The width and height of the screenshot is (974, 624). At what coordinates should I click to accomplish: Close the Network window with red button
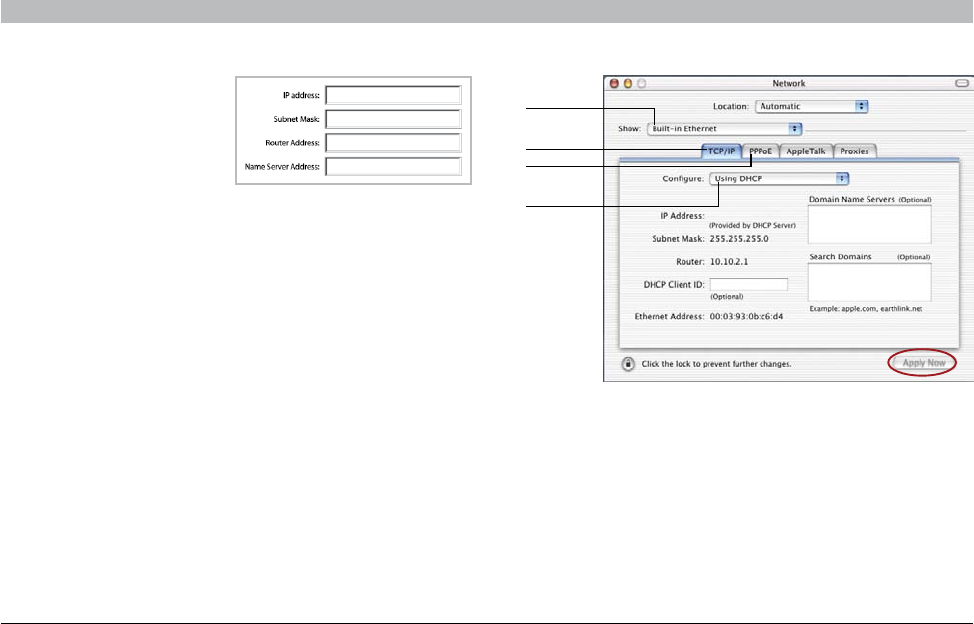coord(614,83)
